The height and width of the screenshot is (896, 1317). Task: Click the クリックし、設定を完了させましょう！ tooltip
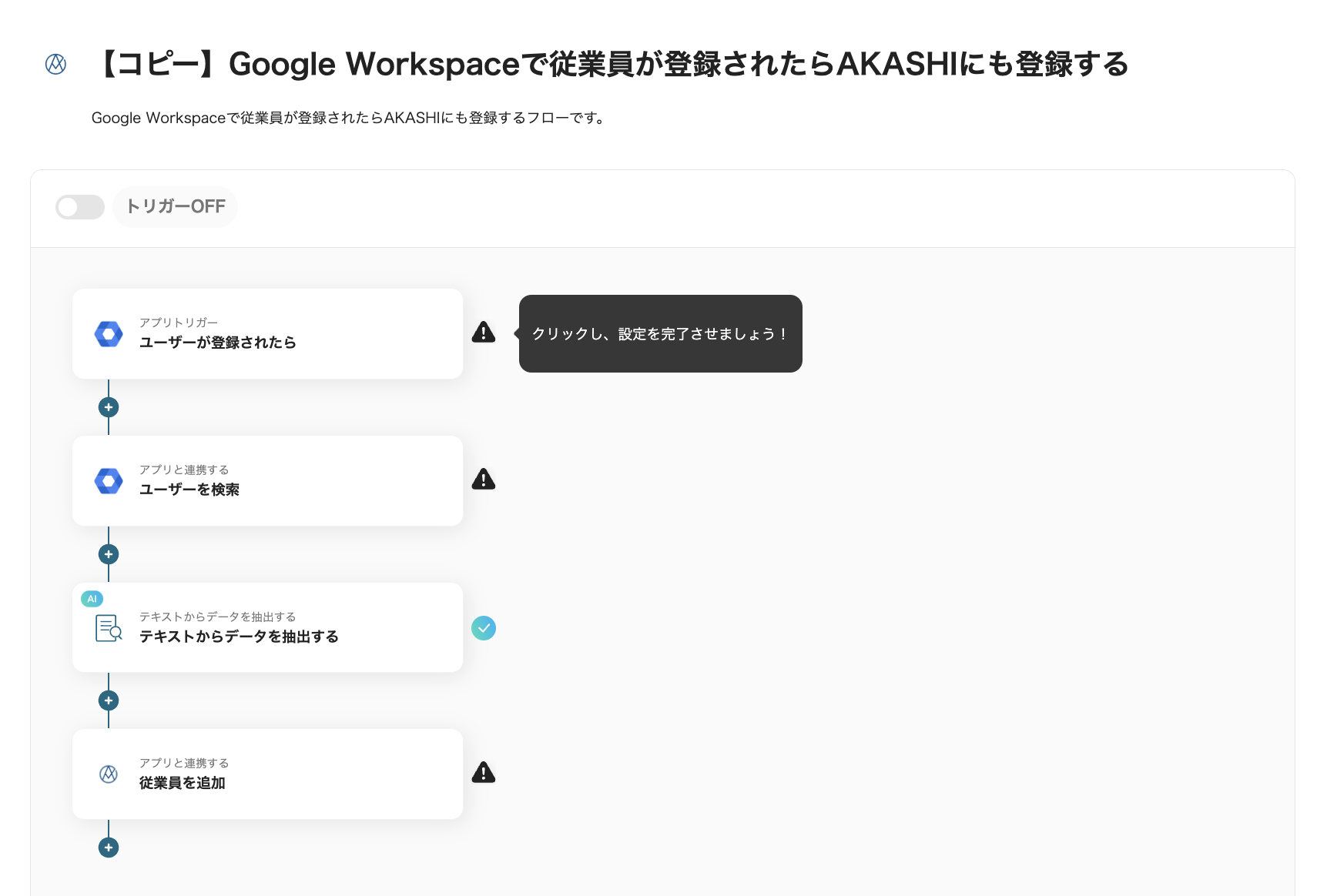click(661, 334)
